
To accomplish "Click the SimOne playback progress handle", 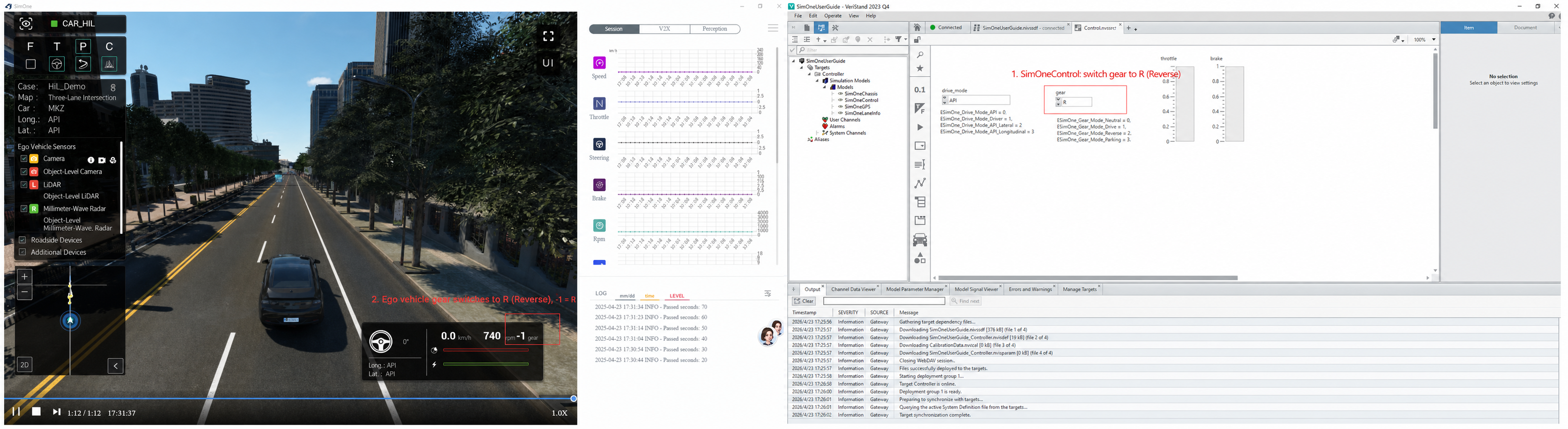I will 573,398.
